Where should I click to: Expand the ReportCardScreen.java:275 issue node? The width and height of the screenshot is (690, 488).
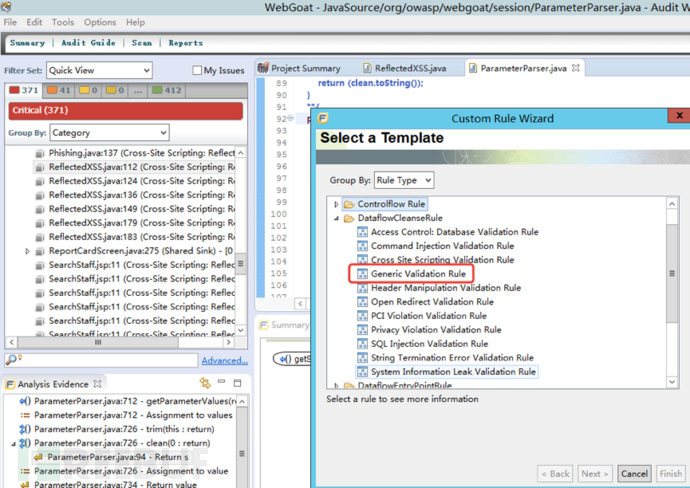click(28, 251)
